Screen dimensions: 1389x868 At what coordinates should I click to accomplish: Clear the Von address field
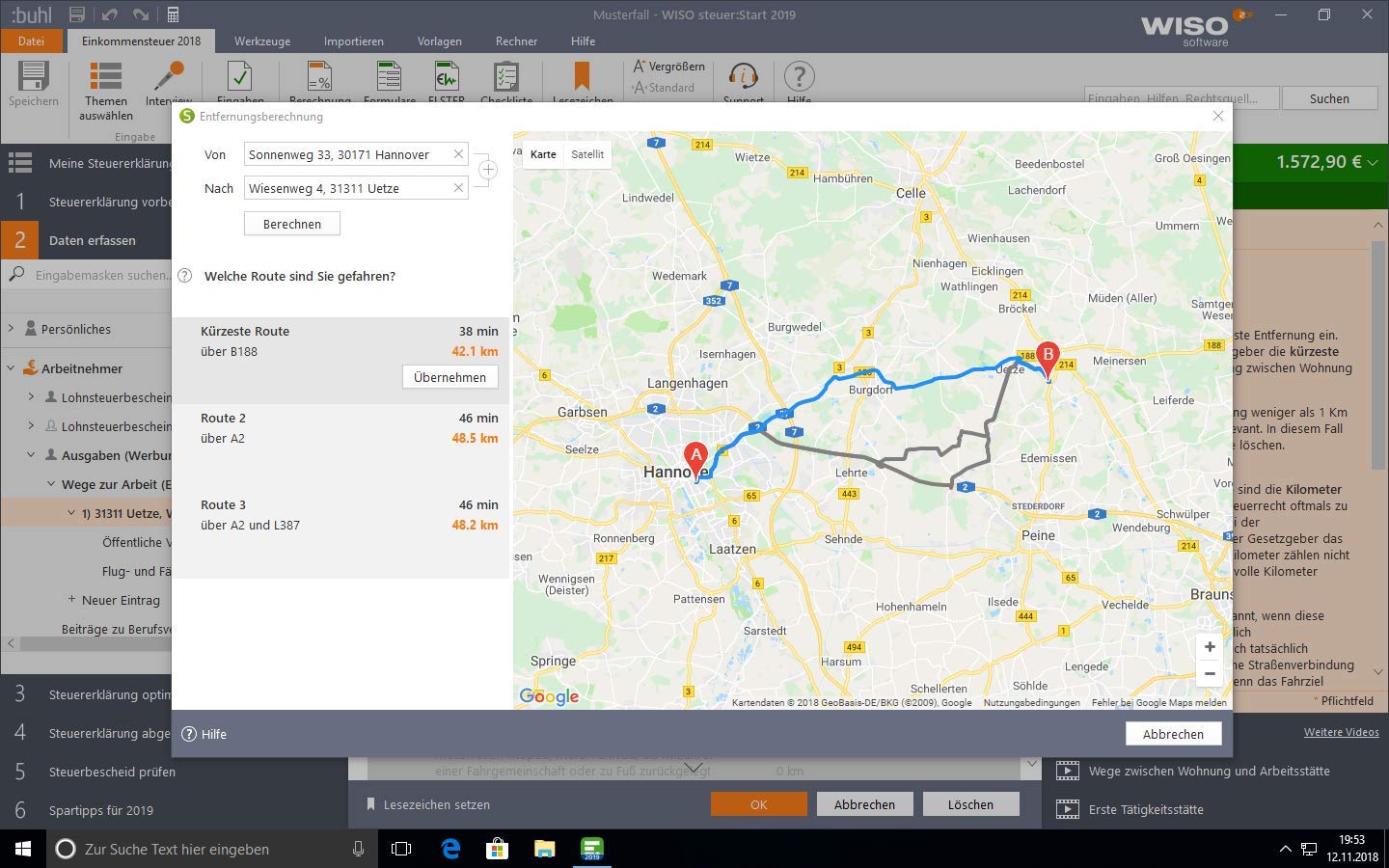click(458, 154)
